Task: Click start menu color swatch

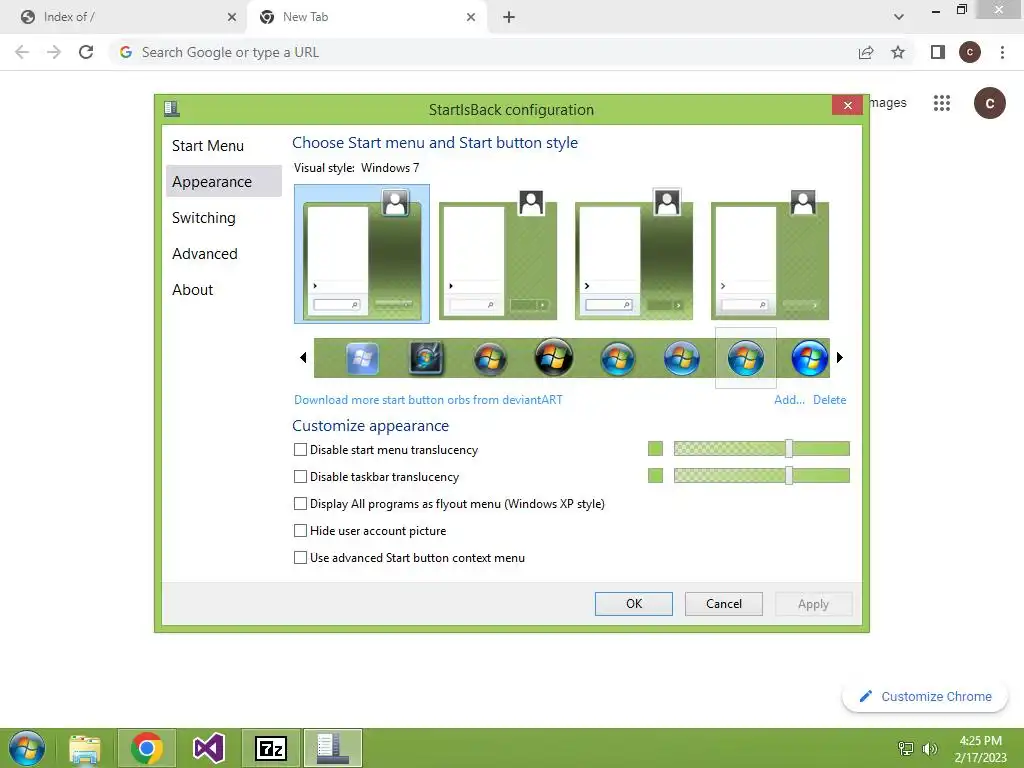Action: pos(655,449)
